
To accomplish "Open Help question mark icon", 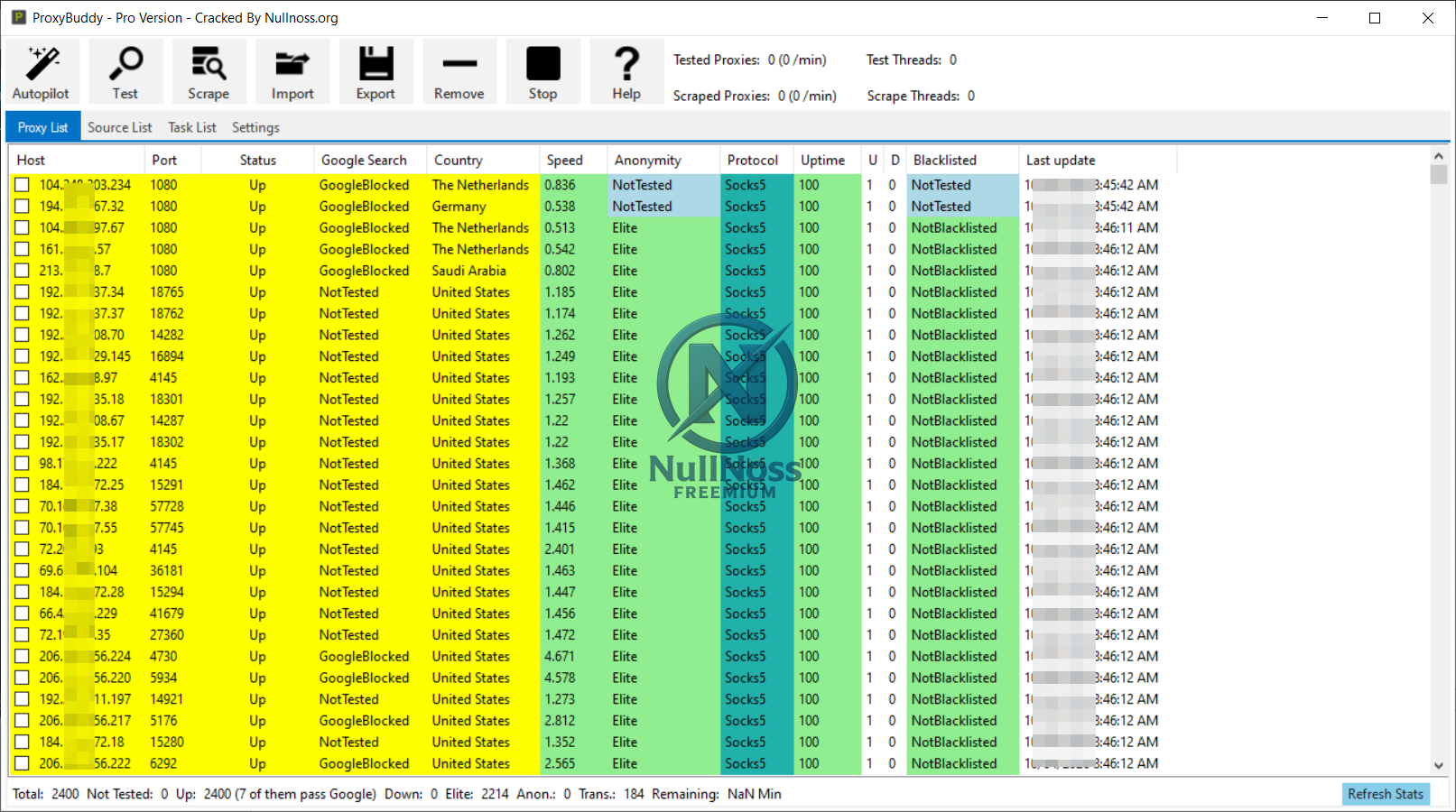I will pyautogui.click(x=626, y=72).
